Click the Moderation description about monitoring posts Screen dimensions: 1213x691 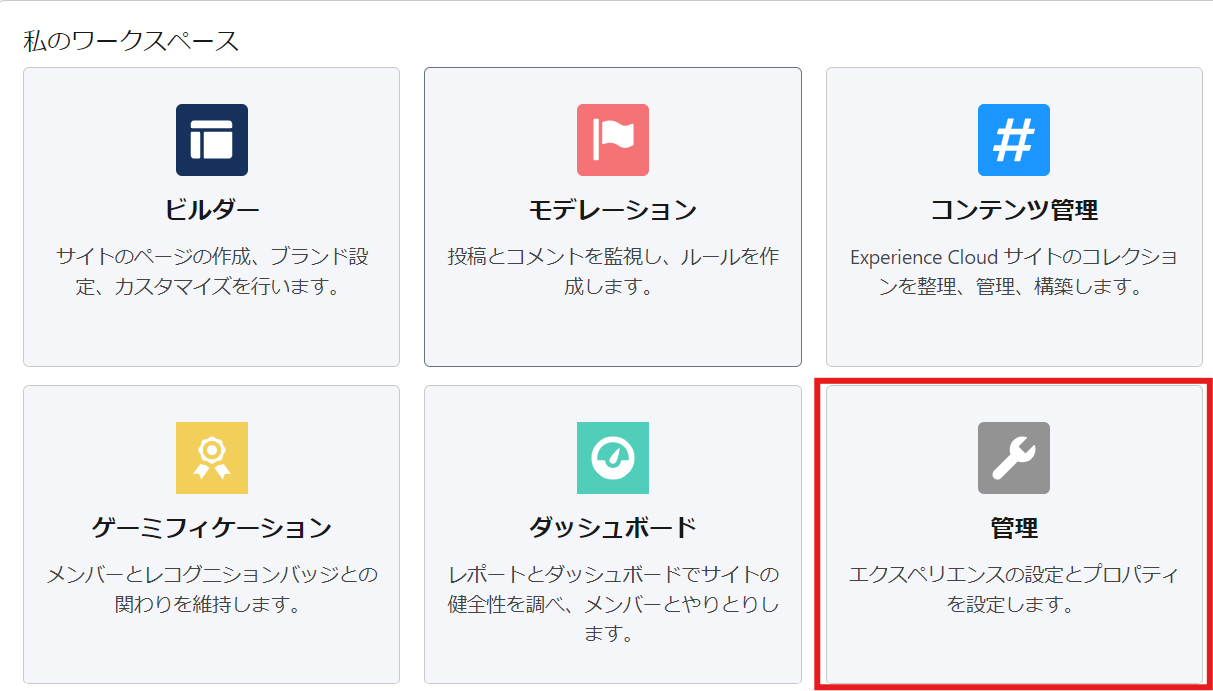(x=612, y=272)
